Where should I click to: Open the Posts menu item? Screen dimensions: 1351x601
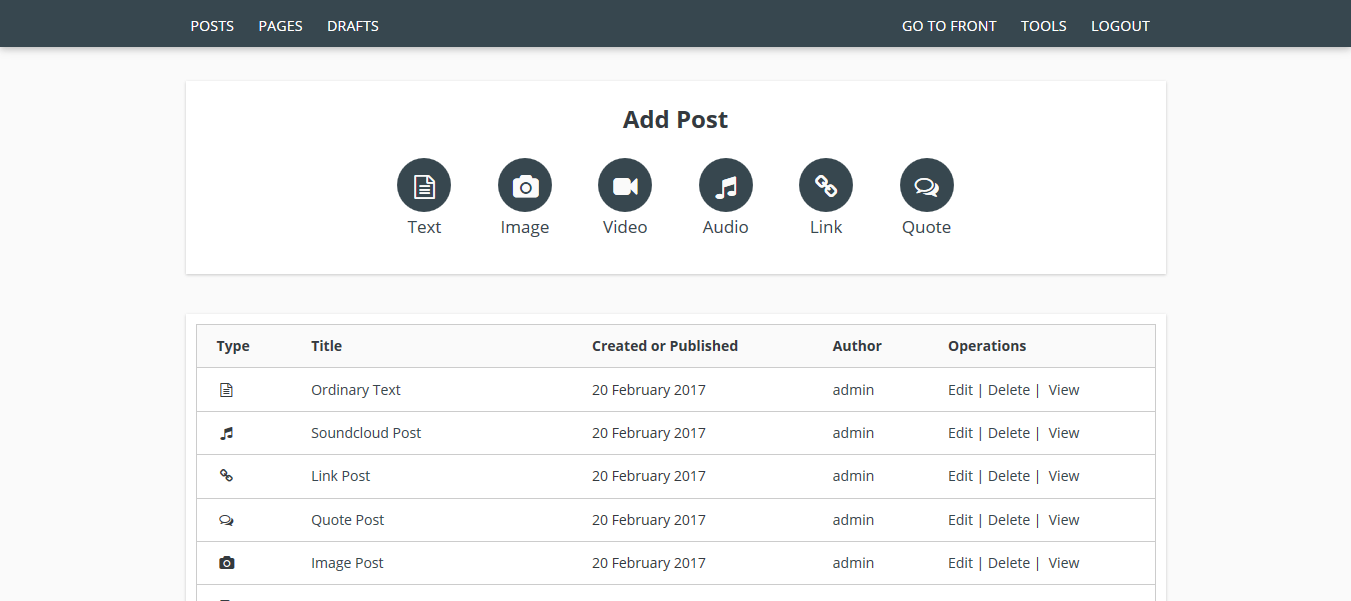pos(212,26)
